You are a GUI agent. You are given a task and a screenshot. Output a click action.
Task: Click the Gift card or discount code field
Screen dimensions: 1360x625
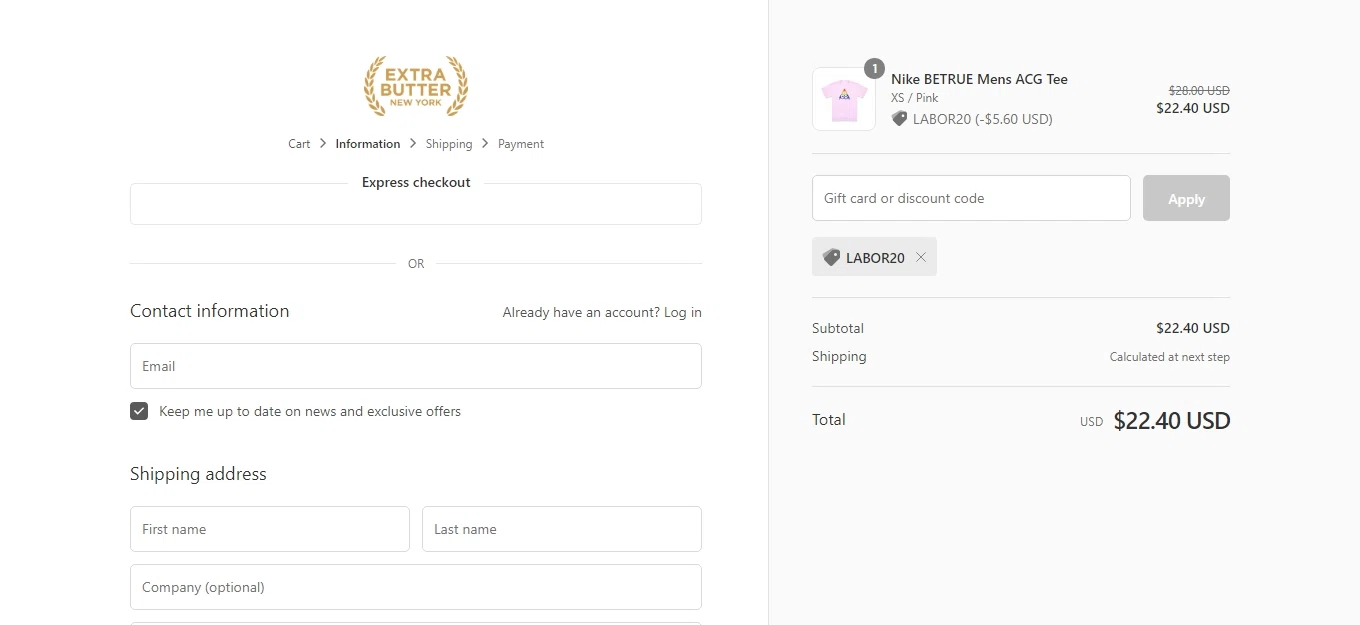971,198
